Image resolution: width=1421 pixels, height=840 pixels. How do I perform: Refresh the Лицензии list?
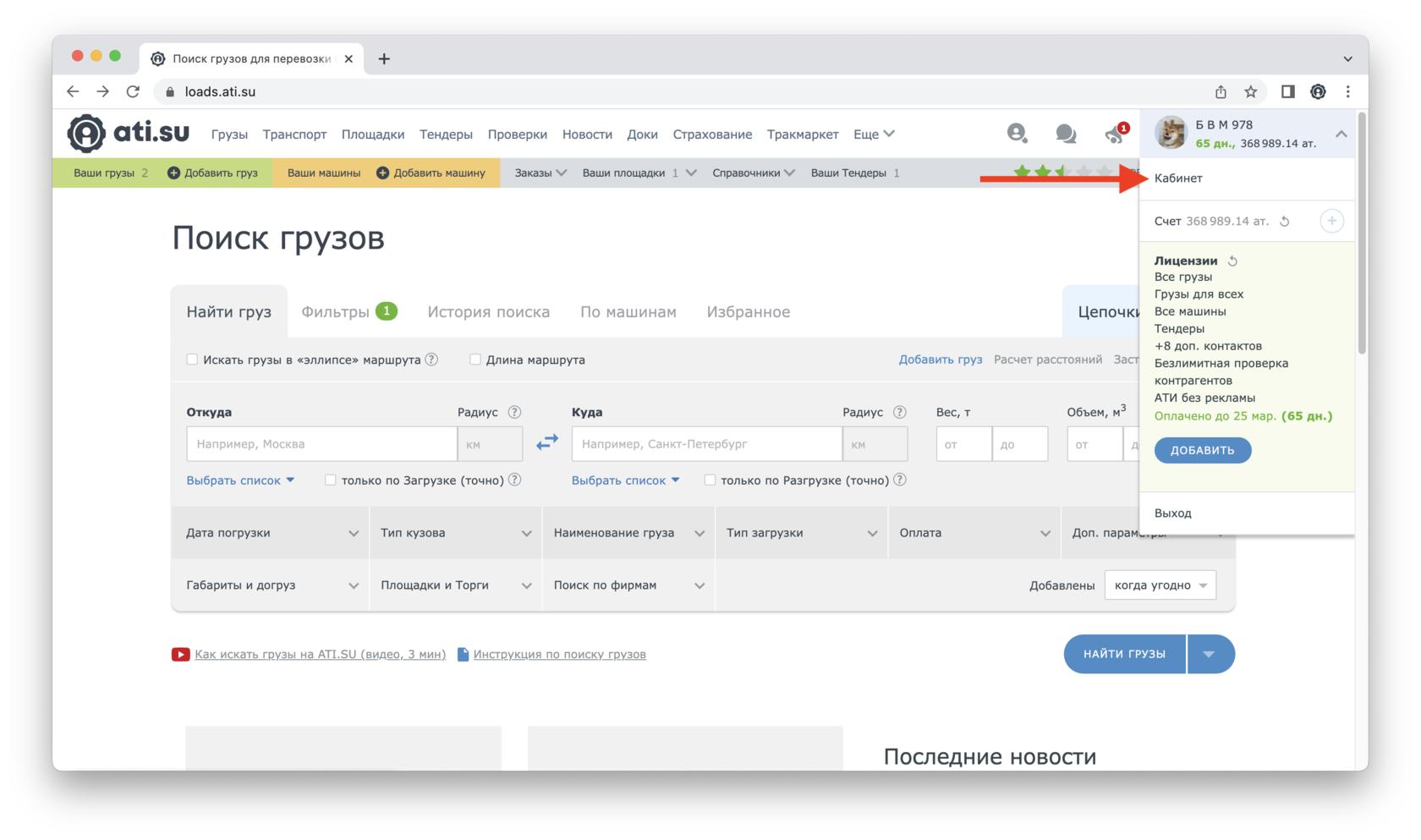(1232, 261)
